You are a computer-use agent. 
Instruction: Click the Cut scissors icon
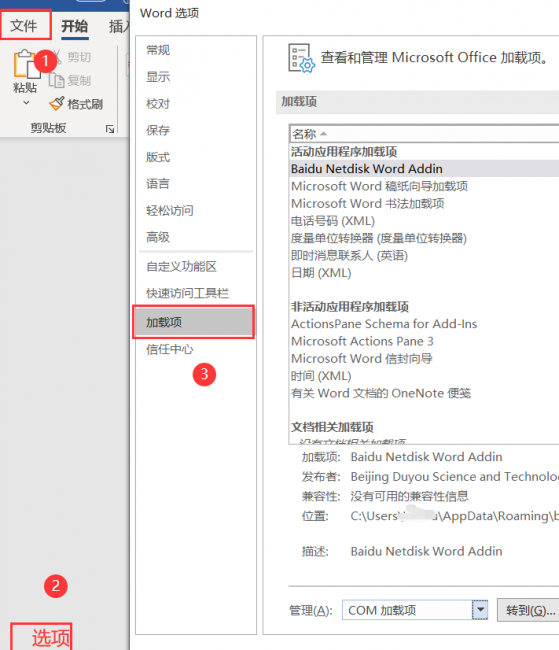pyautogui.click(x=58, y=56)
